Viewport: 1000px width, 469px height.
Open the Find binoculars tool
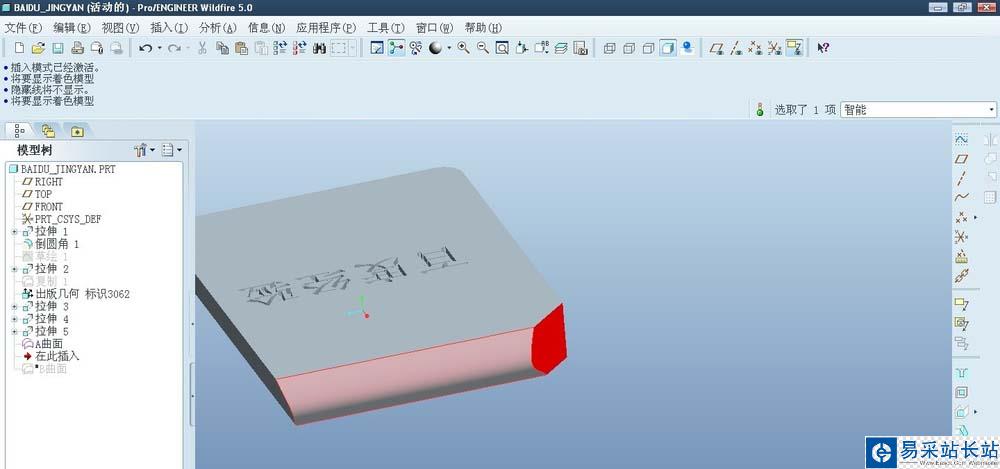320,48
